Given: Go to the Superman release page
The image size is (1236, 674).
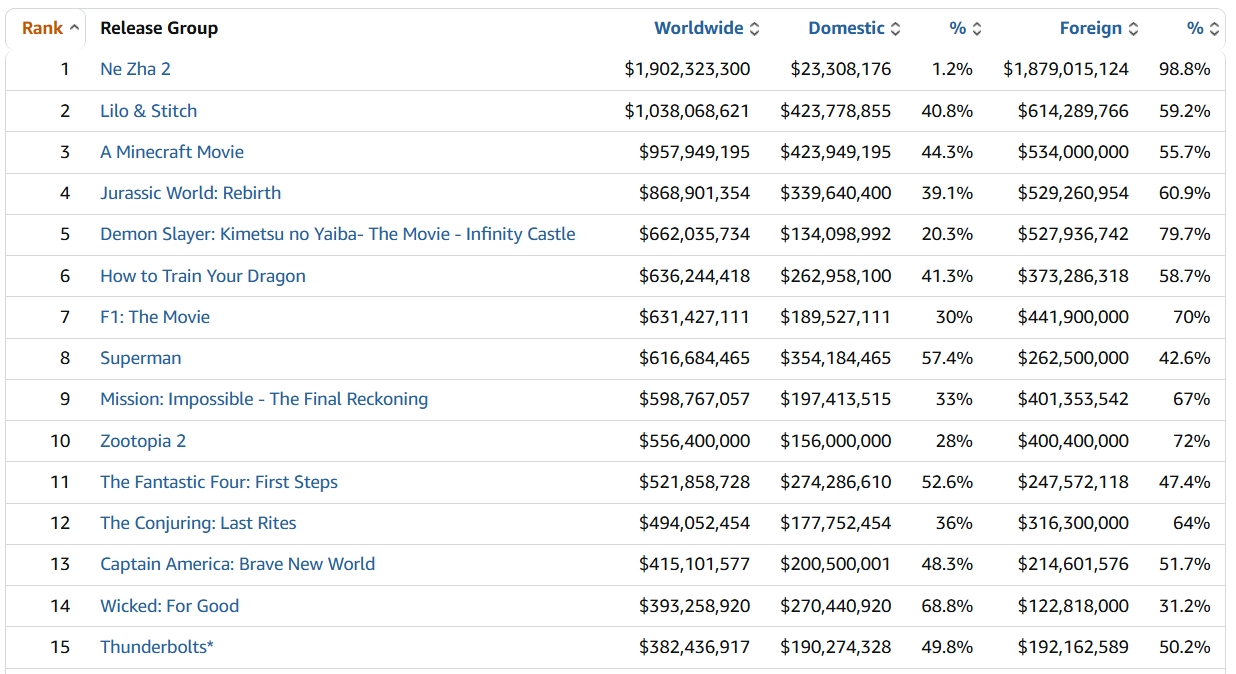Looking at the screenshot, I should tap(140, 358).
